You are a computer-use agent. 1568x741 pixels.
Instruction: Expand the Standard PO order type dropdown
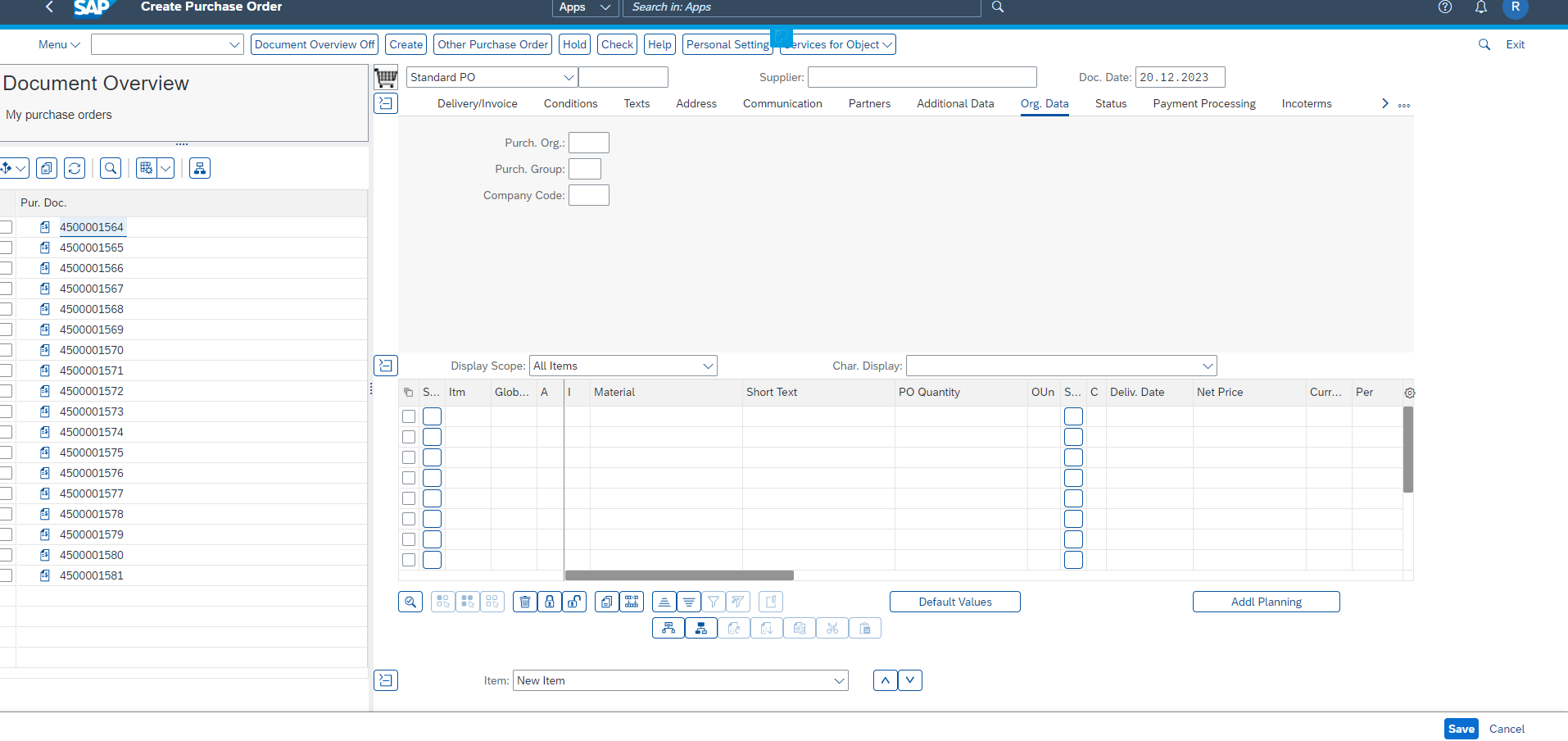pyautogui.click(x=569, y=76)
